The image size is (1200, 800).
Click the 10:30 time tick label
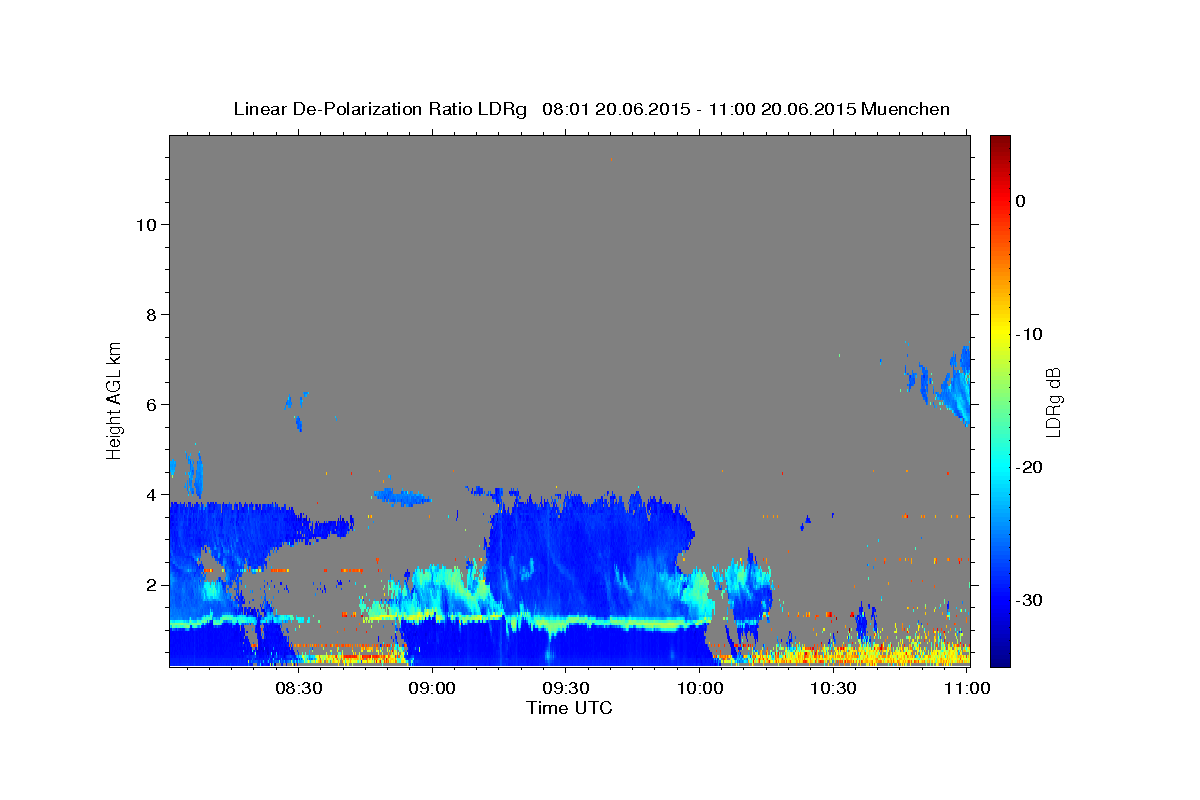pyautogui.click(x=832, y=688)
